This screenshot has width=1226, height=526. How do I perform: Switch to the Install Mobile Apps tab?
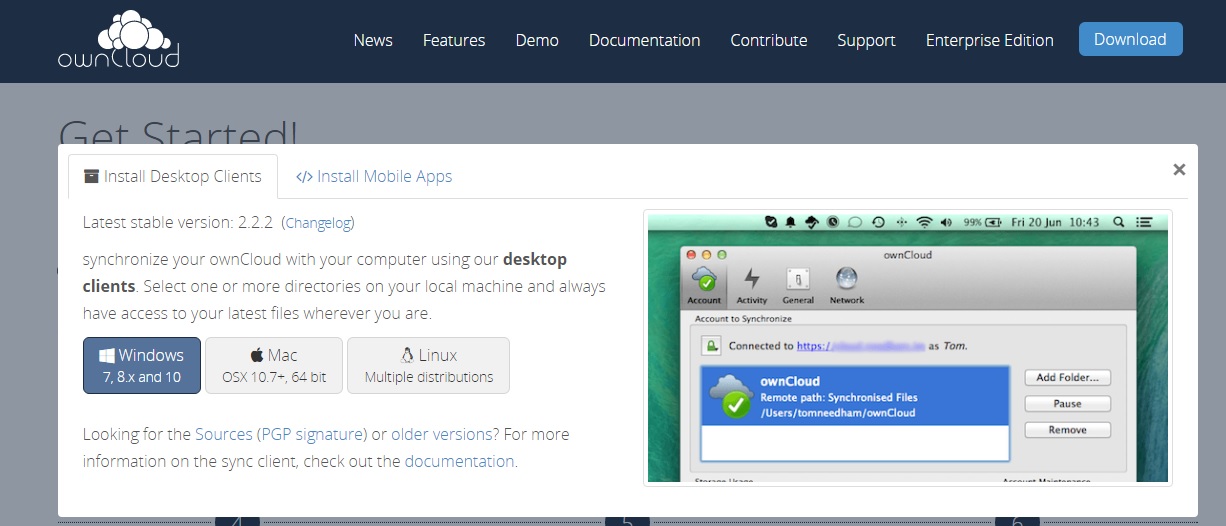pyautogui.click(x=374, y=176)
